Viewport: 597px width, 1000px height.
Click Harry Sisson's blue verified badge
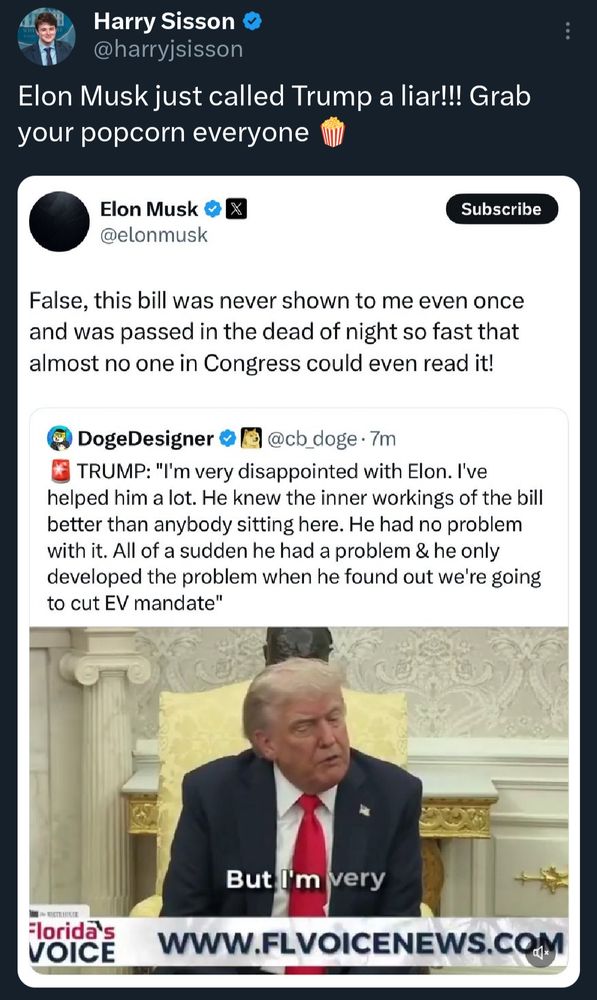click(253, 22)
